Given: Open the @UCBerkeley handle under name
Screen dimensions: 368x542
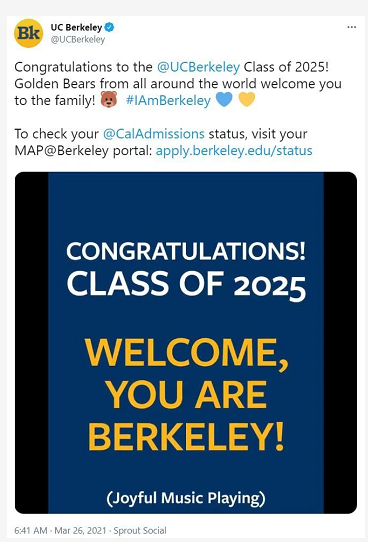Looking at the screenshot, I should pyautogui.click(x=78, y=39).
